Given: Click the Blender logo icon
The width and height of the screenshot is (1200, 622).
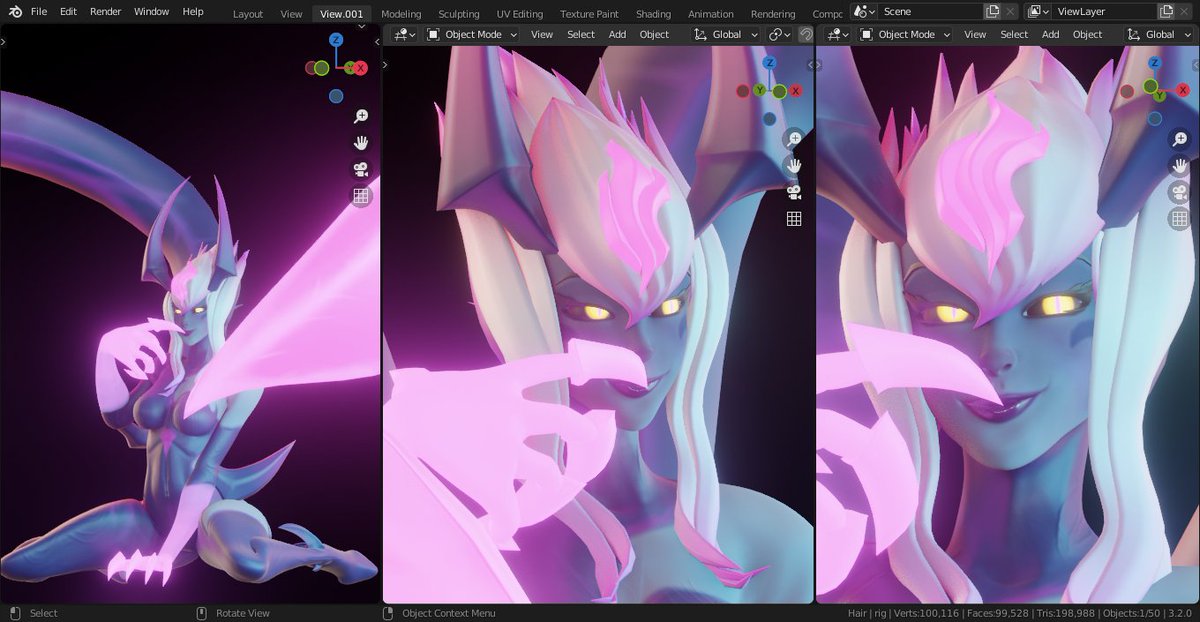Looking at the screenshot, I should point(13,12).
